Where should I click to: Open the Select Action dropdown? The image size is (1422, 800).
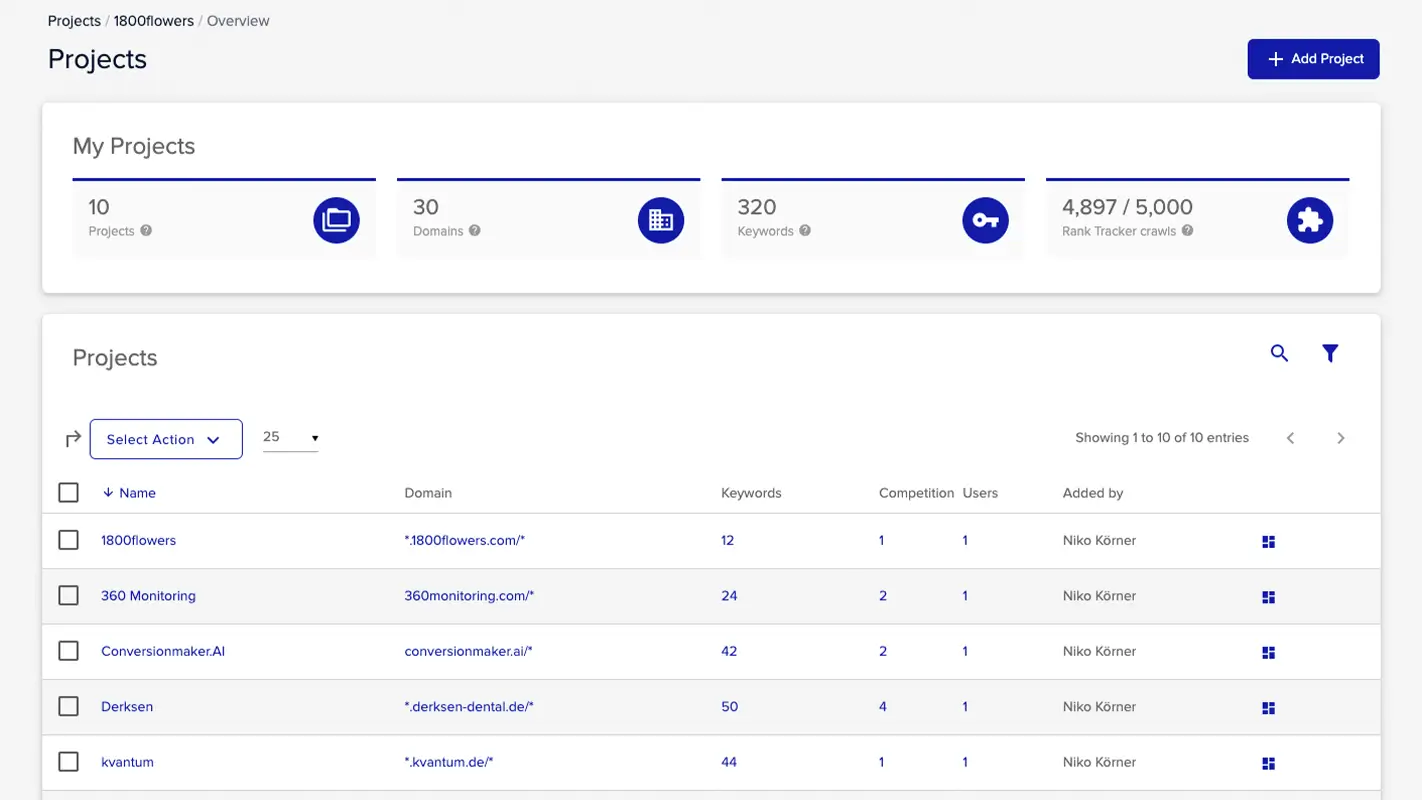coord(166,438)
